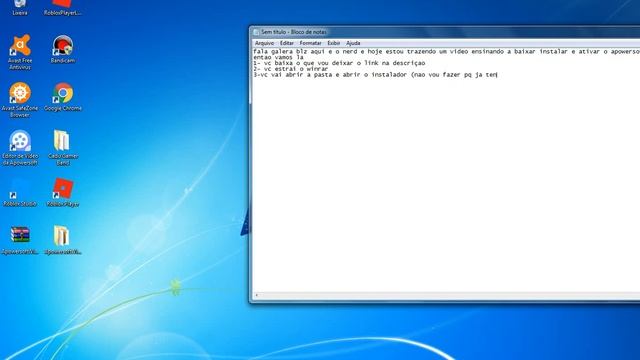The width and height of the screenshot is (640, 360).
Task: Select the Apowersoft folder beside the WinRAR archive
Action: pos(62,240)
